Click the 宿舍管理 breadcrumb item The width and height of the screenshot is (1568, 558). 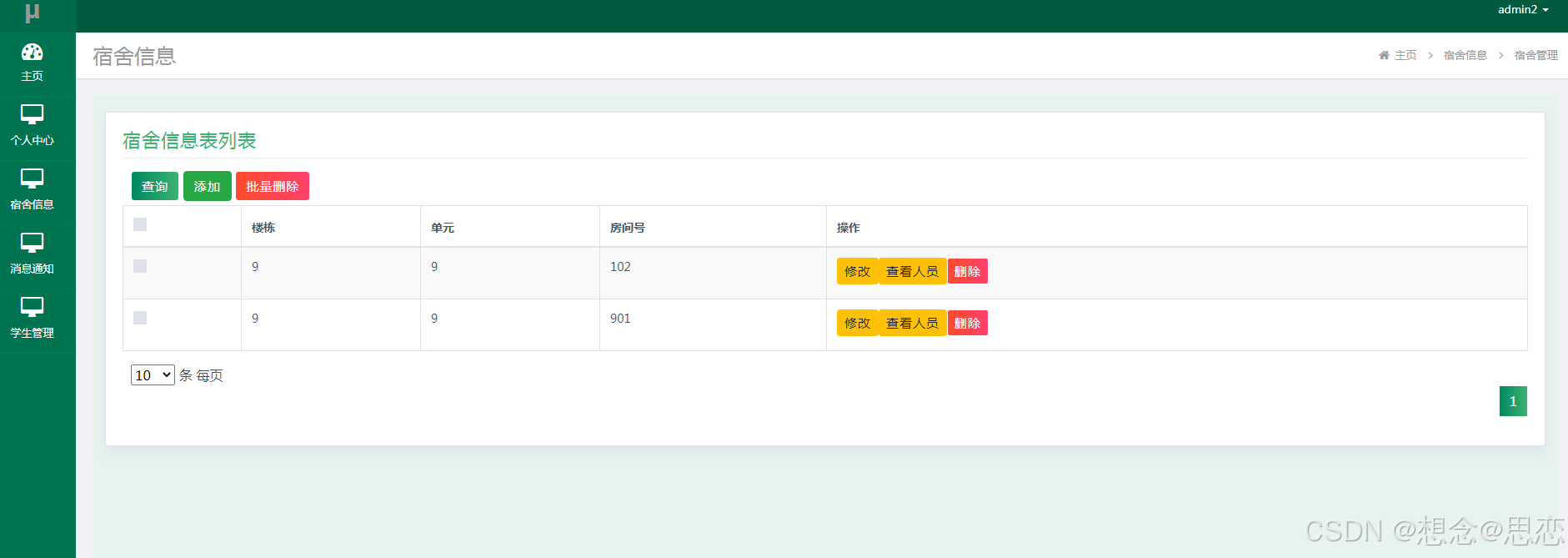[1535, 55]
